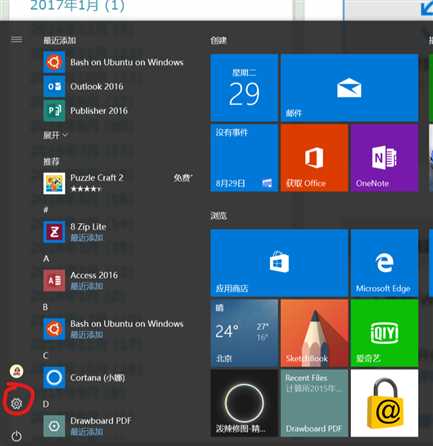Click the # section header
The image size is (433, 446).
coord(46,210)
